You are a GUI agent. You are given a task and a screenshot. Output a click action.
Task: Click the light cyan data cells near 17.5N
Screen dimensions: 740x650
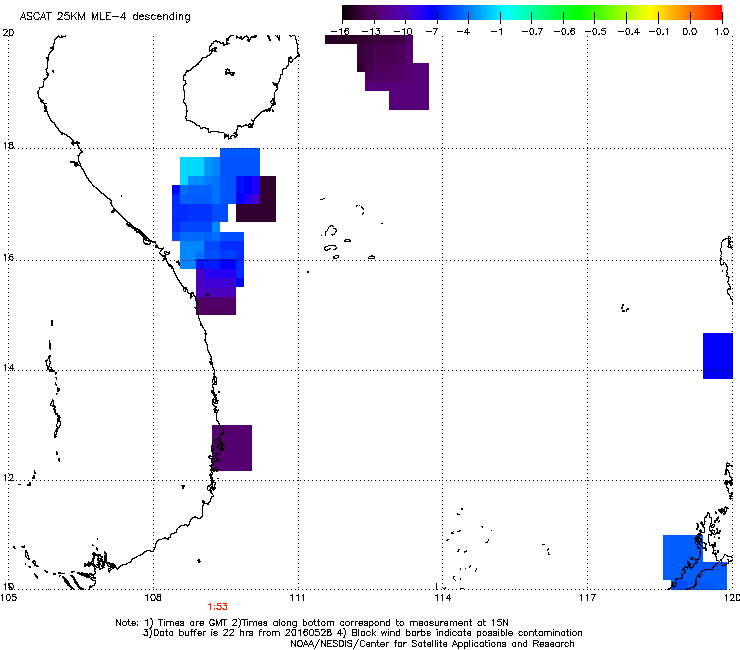[x=192, y=167]
